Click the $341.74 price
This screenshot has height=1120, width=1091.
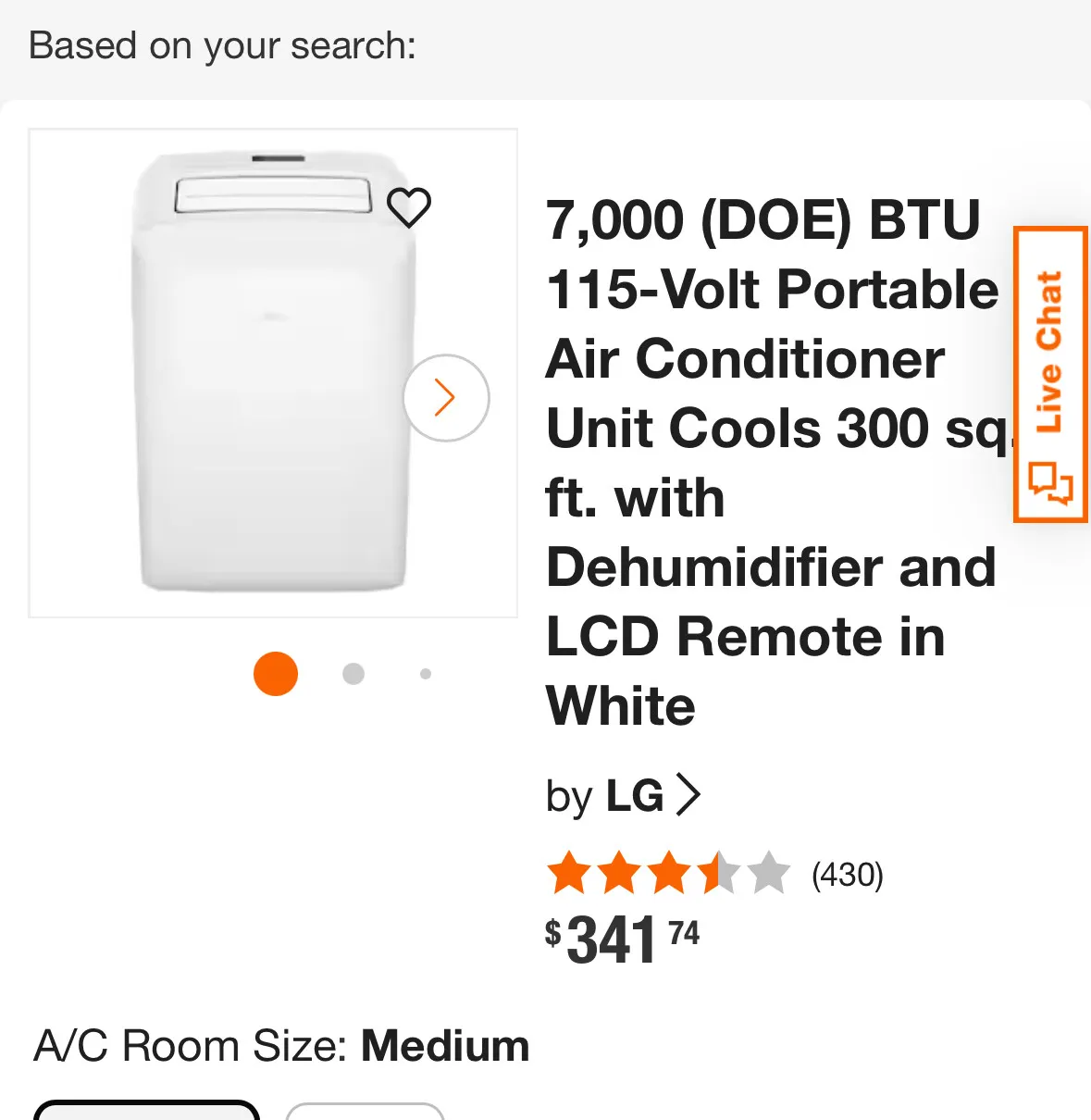pos(622,940)
